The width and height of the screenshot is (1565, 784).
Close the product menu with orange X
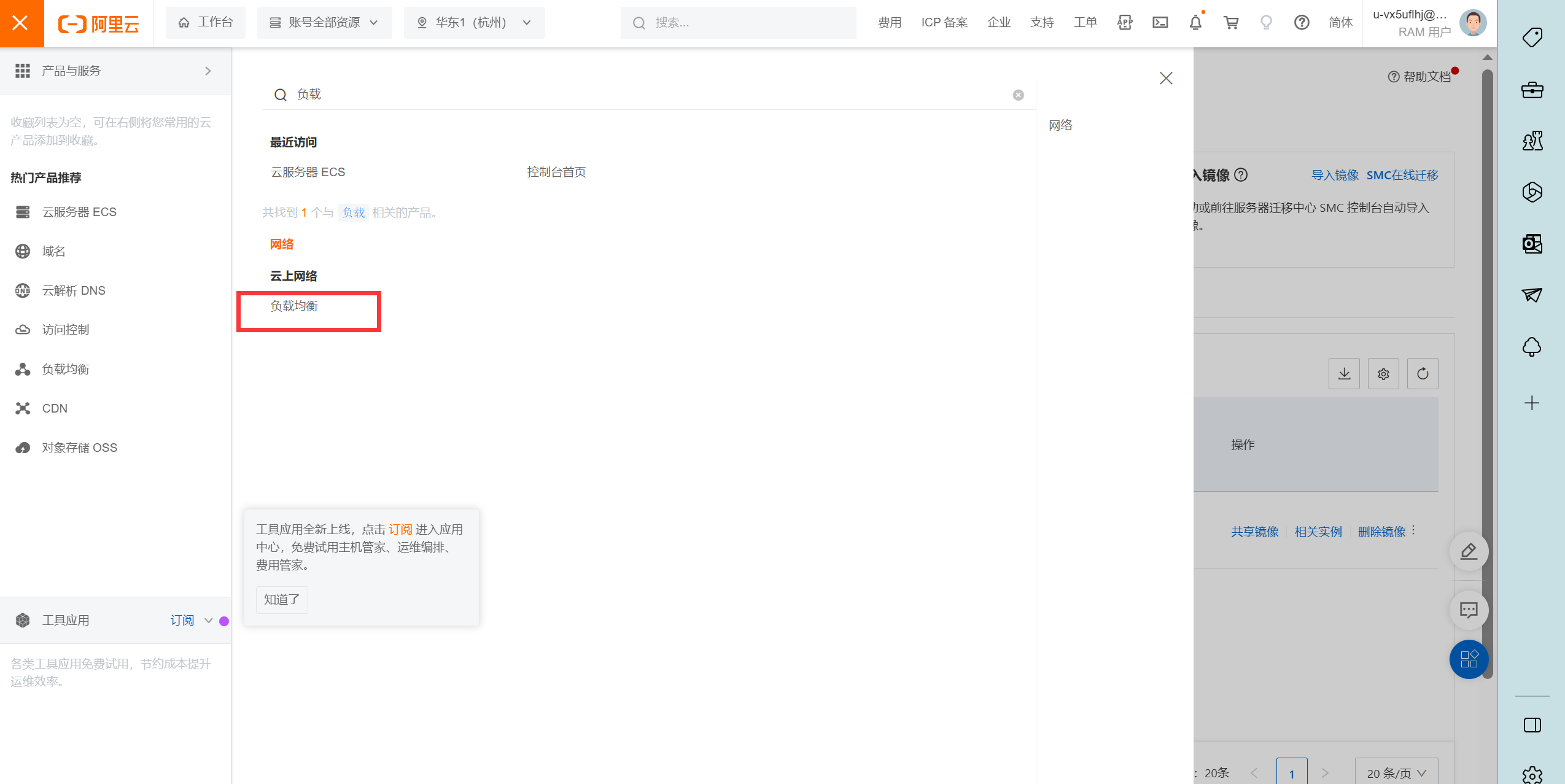(21, 23)
